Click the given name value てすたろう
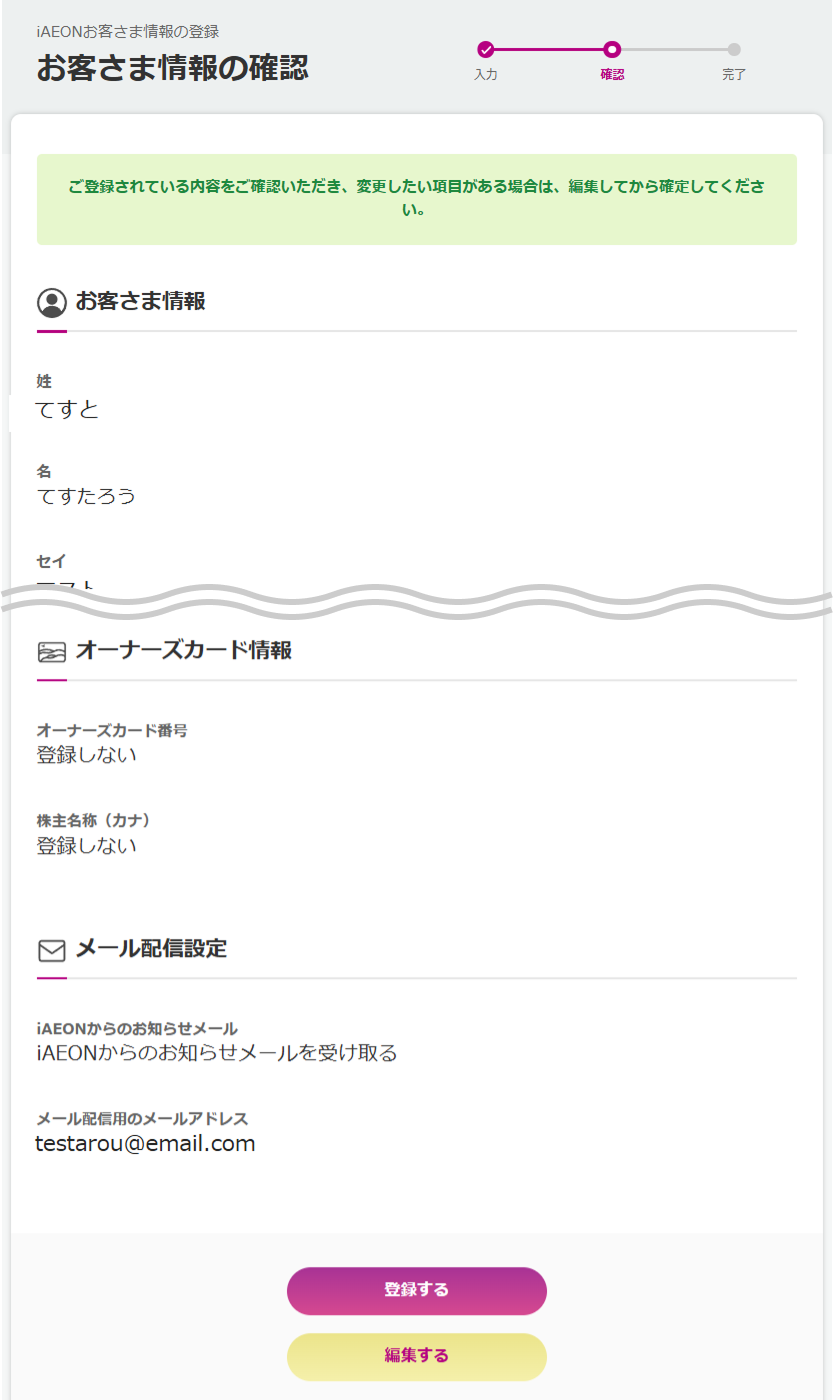 pyautogui.click(x=86, y=496)
